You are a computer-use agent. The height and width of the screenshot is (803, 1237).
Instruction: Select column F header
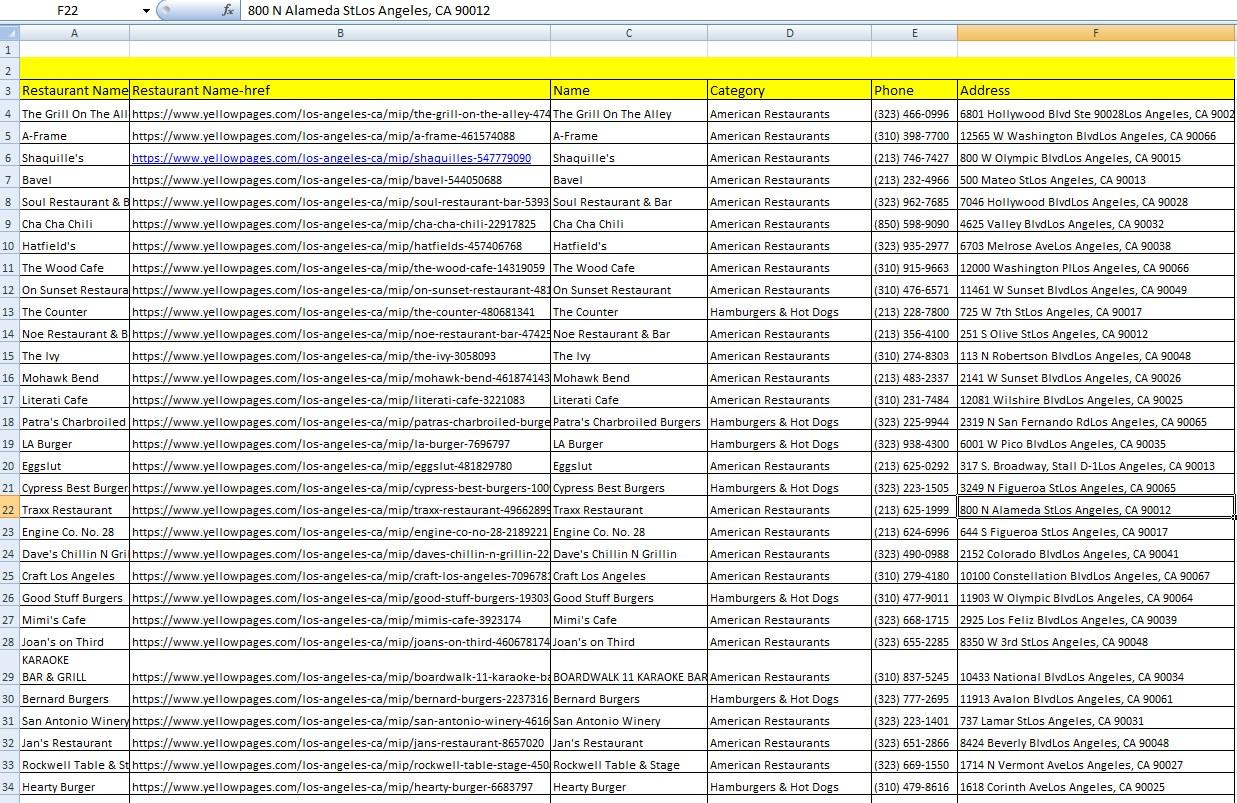pyautogui.click(x=1096, y=32)
